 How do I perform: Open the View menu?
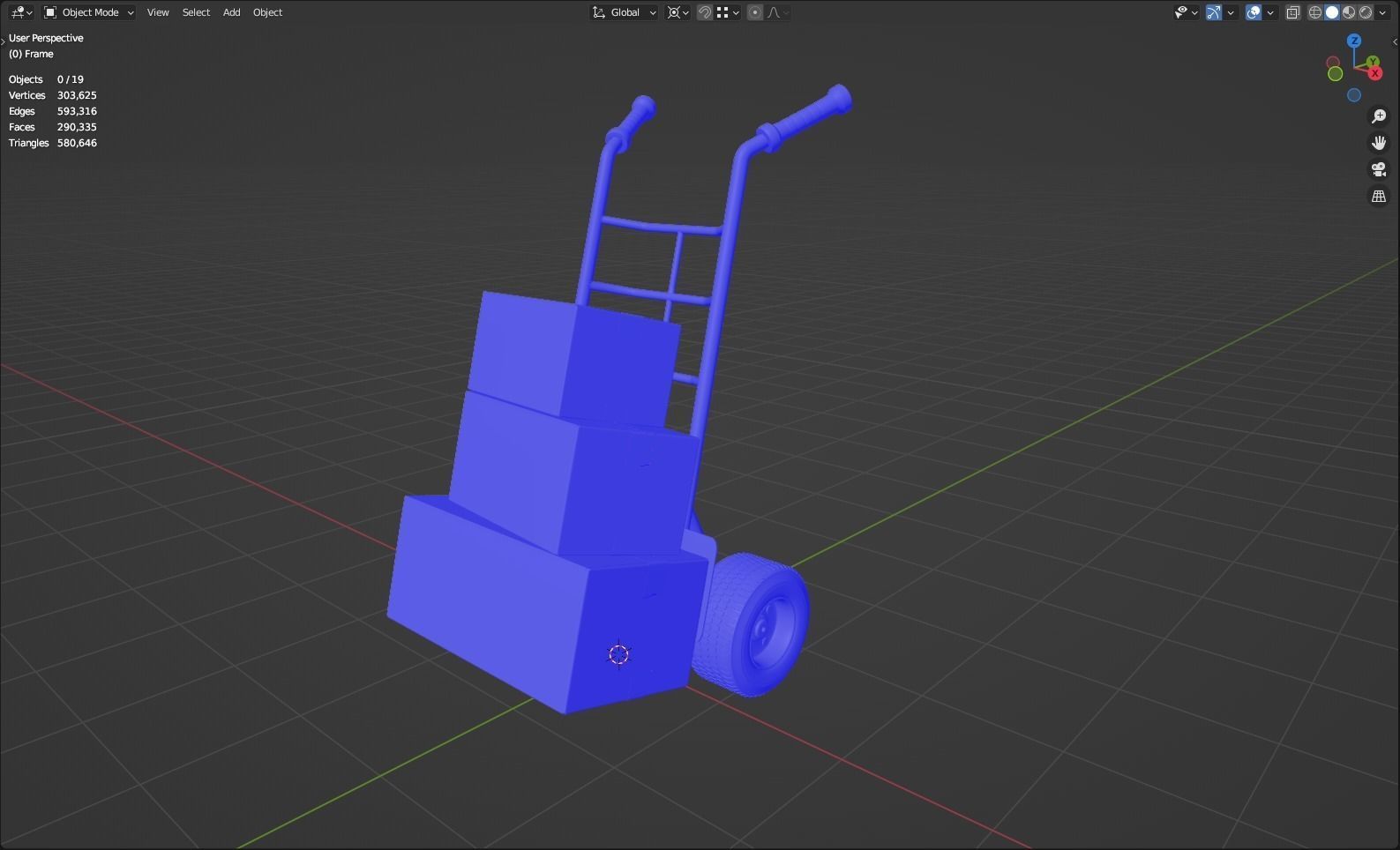click(x=158, y=12)
